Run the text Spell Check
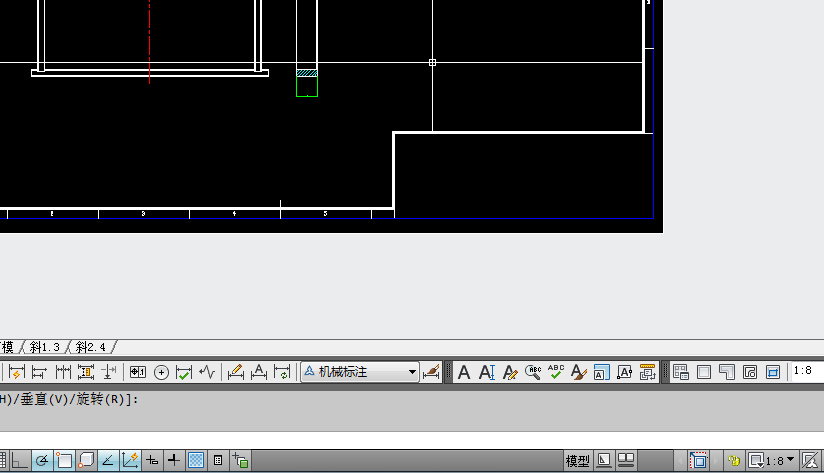The image size is (824, 473). 556,372
